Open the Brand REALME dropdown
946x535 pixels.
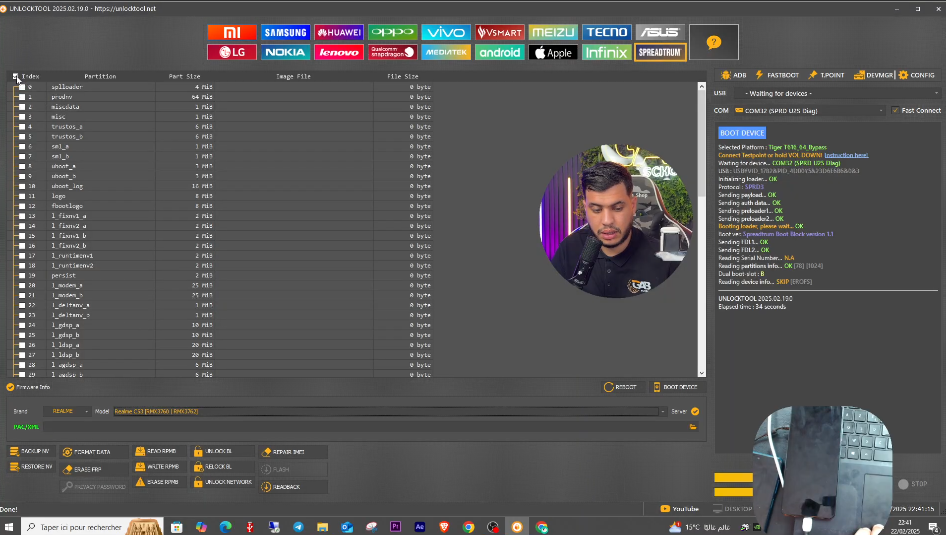(x=67, y=411)
